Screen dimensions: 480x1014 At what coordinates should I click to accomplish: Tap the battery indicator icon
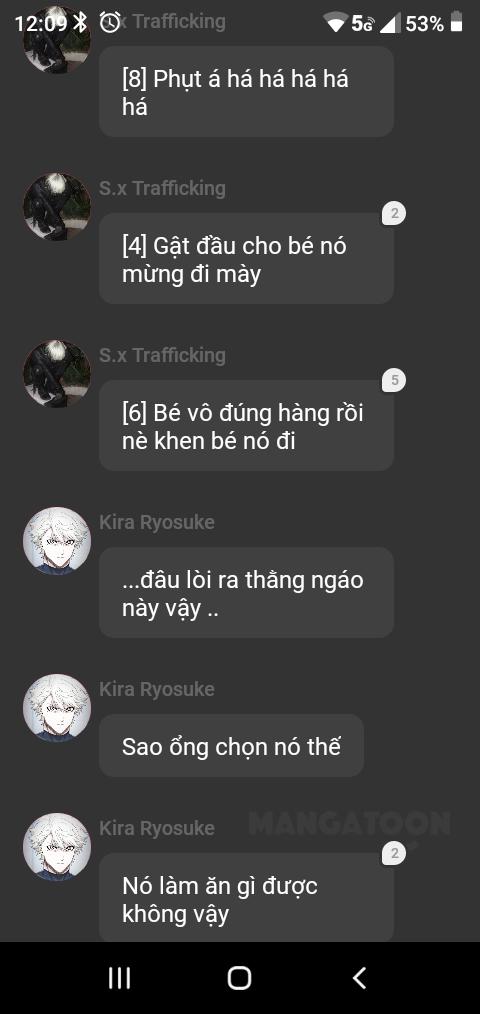tap(457, 21)
